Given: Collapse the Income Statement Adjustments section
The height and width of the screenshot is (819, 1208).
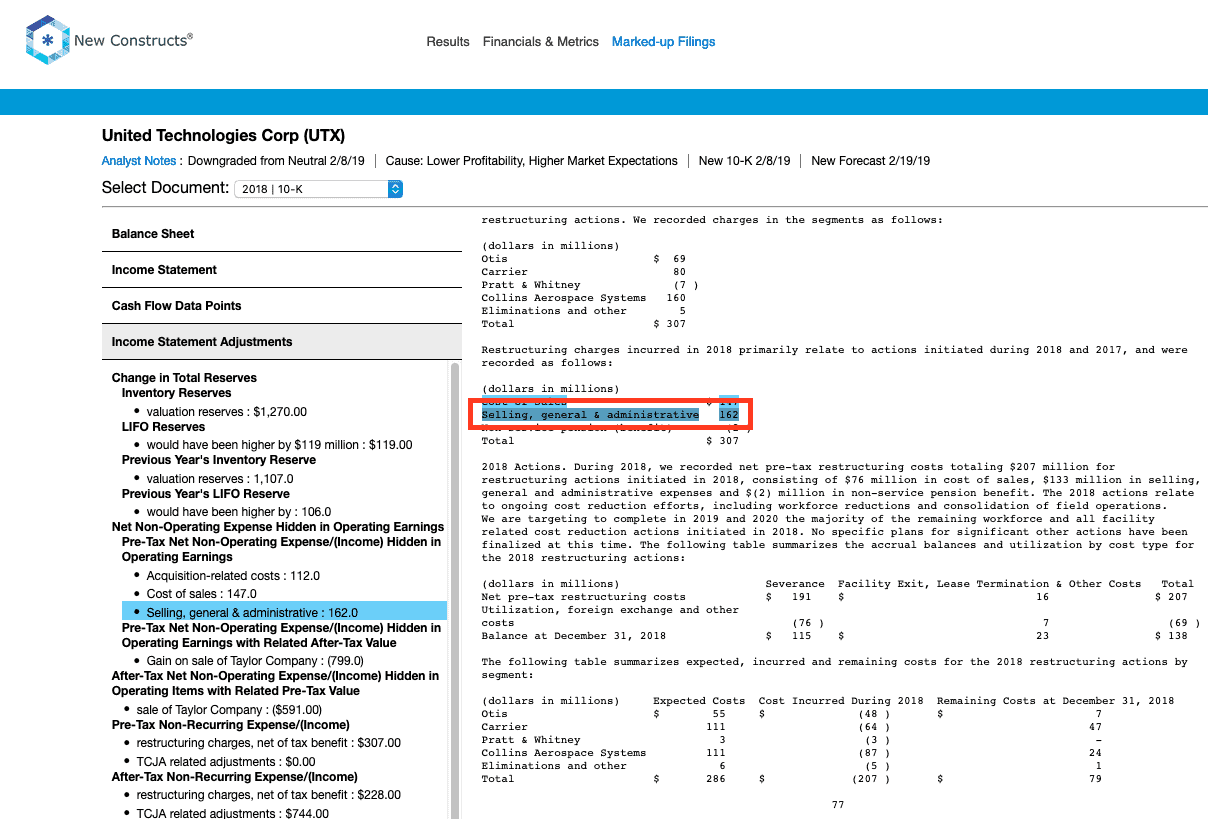Looking at the screenshot, I should pos(281,342).
